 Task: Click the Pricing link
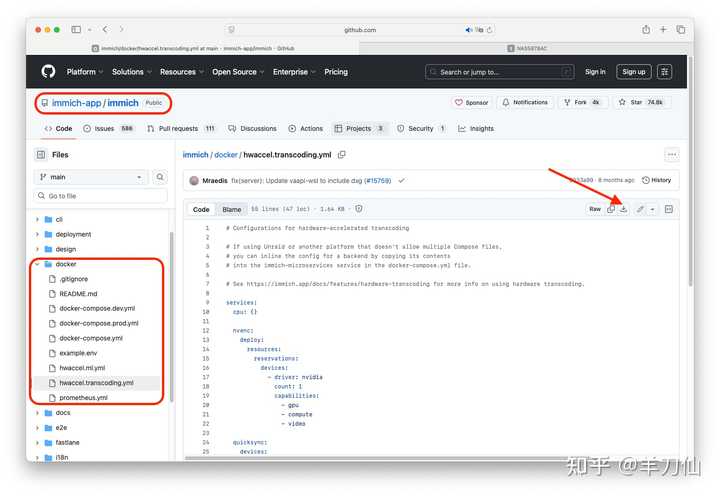tap(336, 72)
